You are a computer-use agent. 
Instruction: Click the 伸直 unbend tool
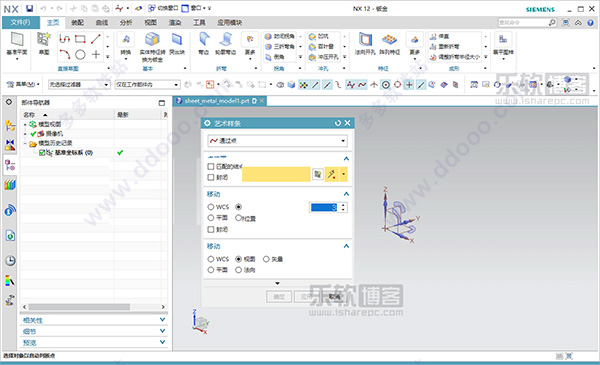(439, 36)
